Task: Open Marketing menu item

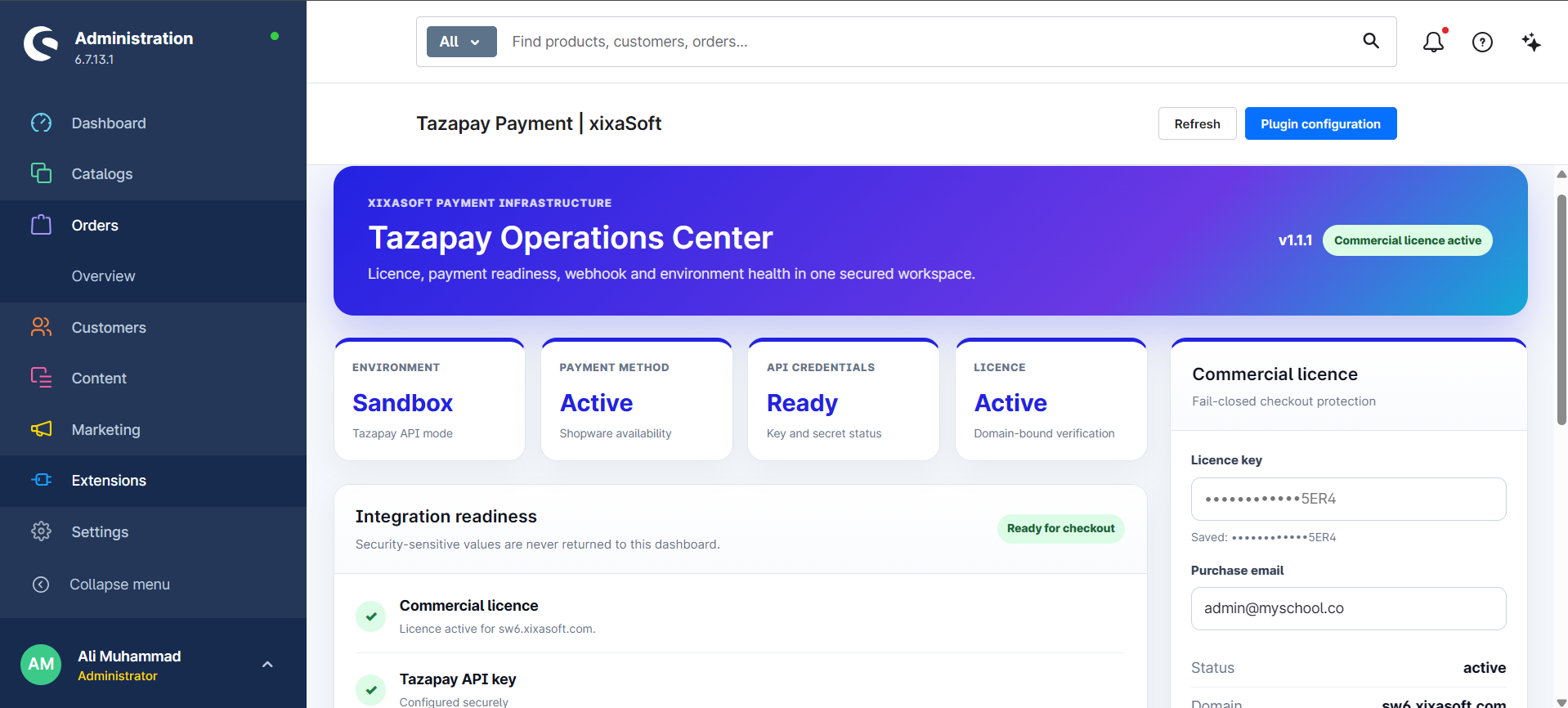Action: pos(153,430)
